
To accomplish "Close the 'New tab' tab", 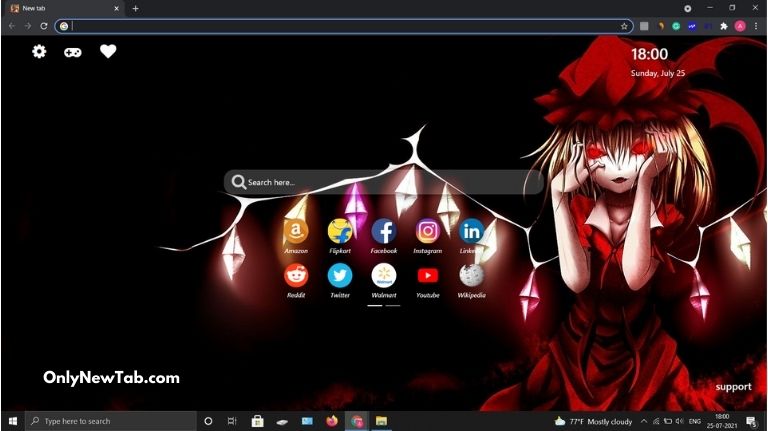I will pyautogui.click(x=117, y=8).
